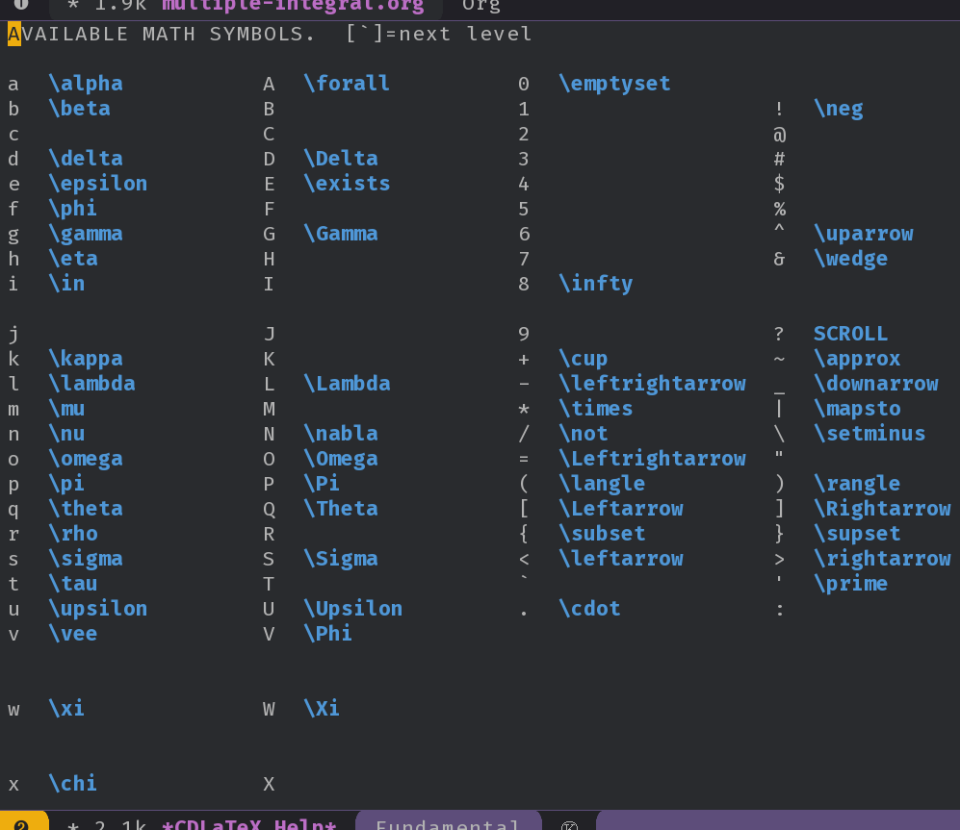Click the SCROLL entry next to question mark
This screenshot has height=830, width=960.
click(850, 334)
